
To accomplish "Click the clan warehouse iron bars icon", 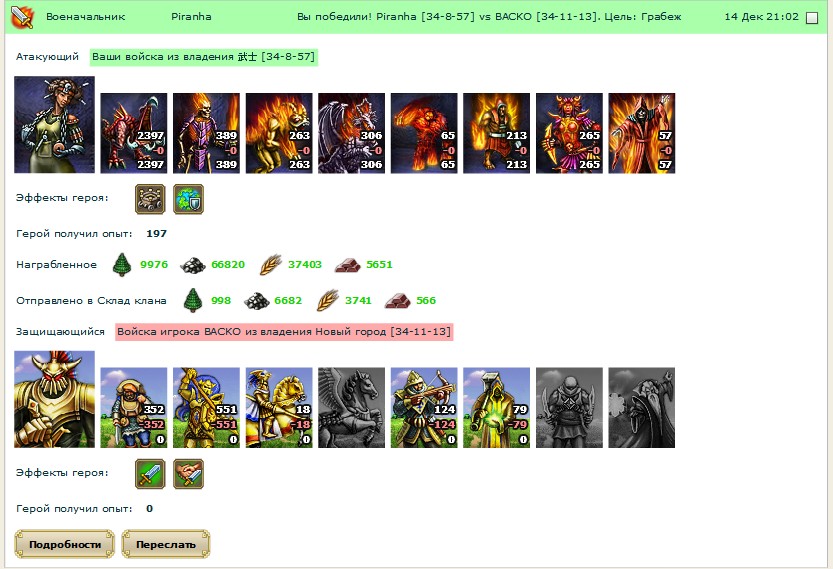I will tap(398, 301).
